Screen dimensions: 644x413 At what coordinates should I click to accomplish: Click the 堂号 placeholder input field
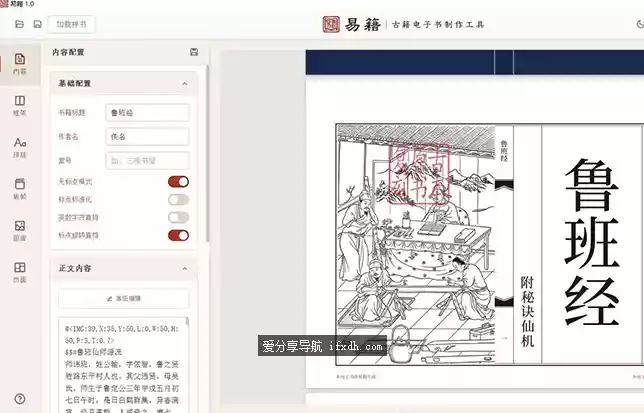pyautogui.click(x=147, y=161)
